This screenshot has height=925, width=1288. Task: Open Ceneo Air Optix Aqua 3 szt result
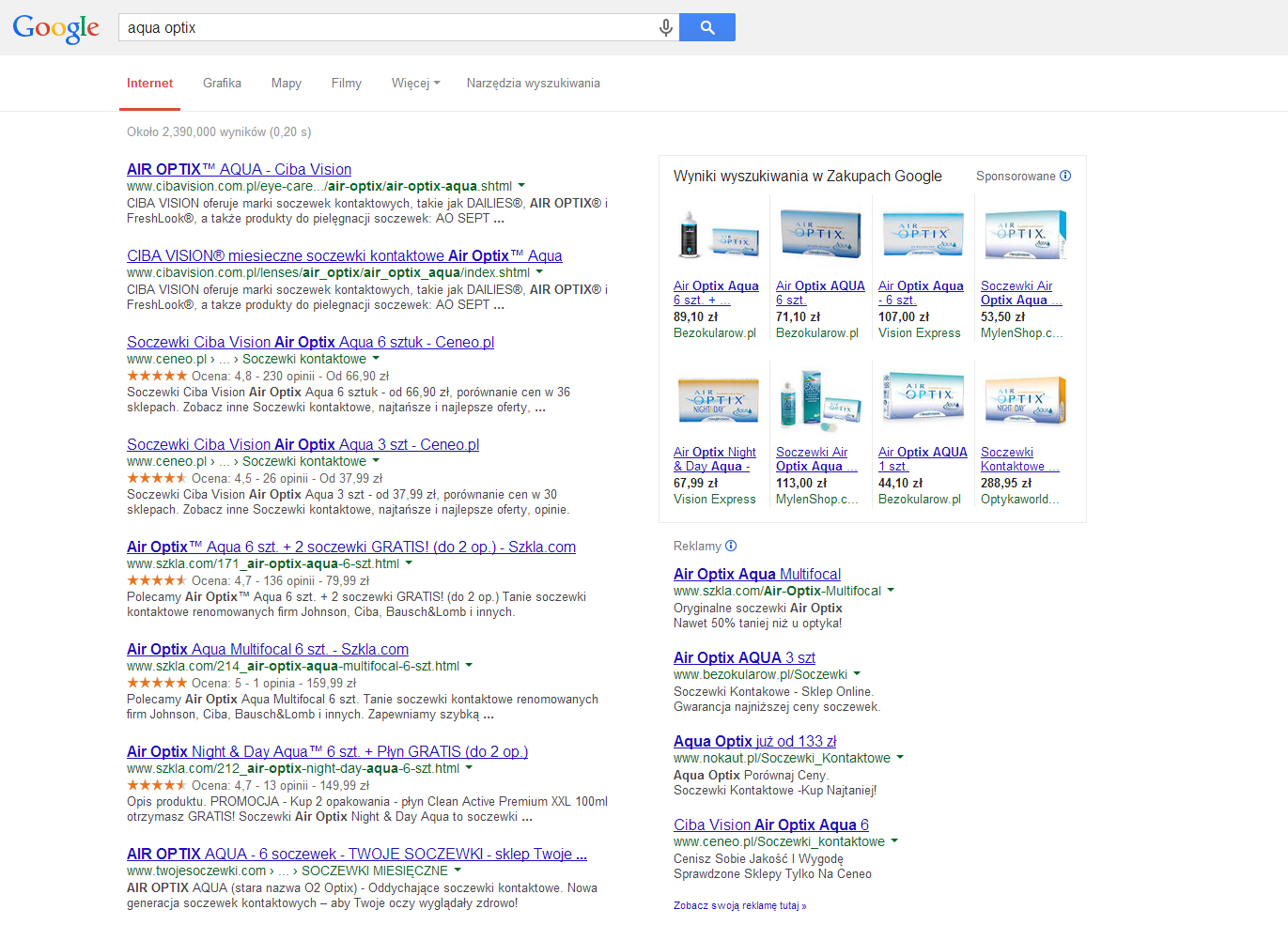coord(303,444)
